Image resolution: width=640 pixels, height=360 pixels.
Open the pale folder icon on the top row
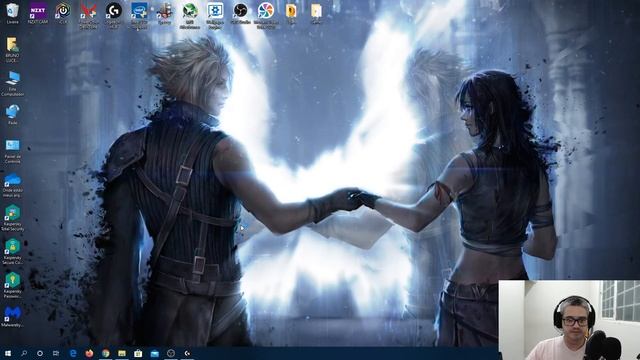click(x=316, y=13)
